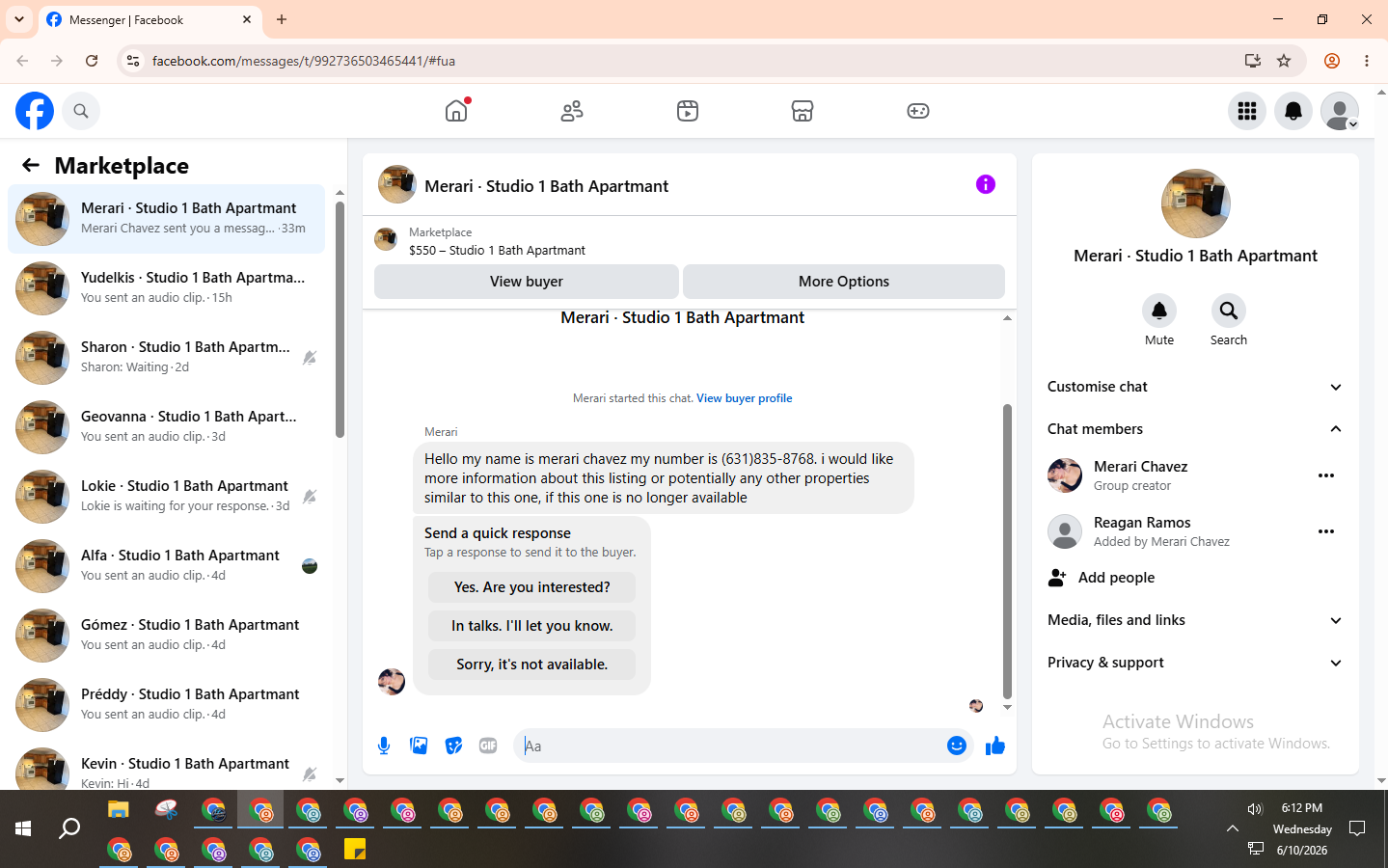
Task: Go to the Home feed icon
Action: pyautogui.click(x=456, y=111)
